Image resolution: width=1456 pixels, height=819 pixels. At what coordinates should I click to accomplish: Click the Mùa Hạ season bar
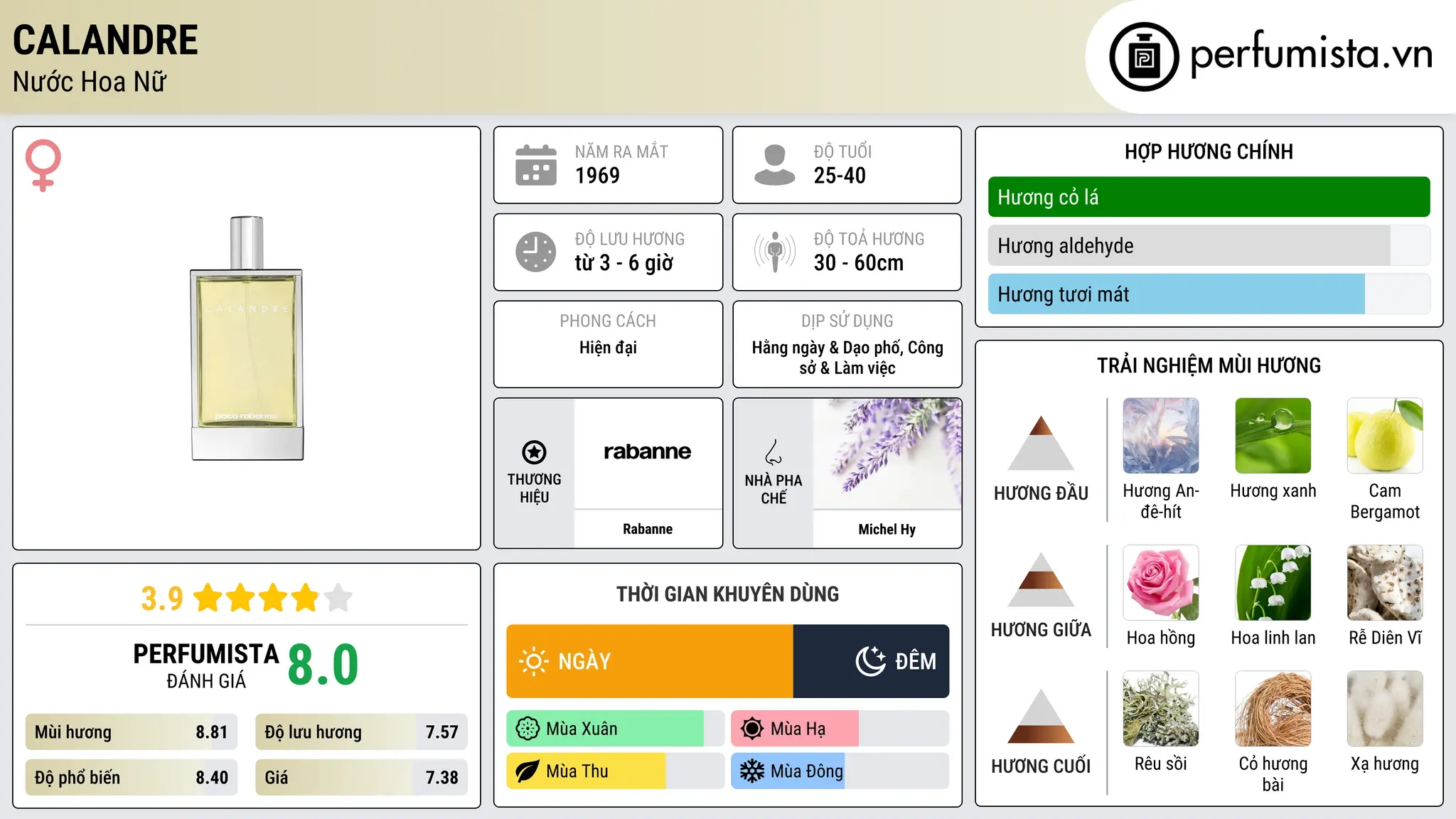tap(840, 729)
